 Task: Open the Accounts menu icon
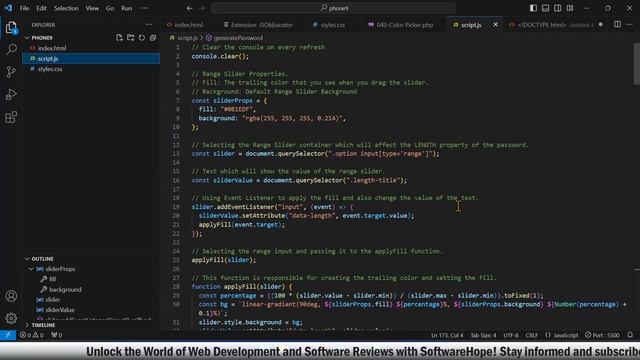(11, 296)
